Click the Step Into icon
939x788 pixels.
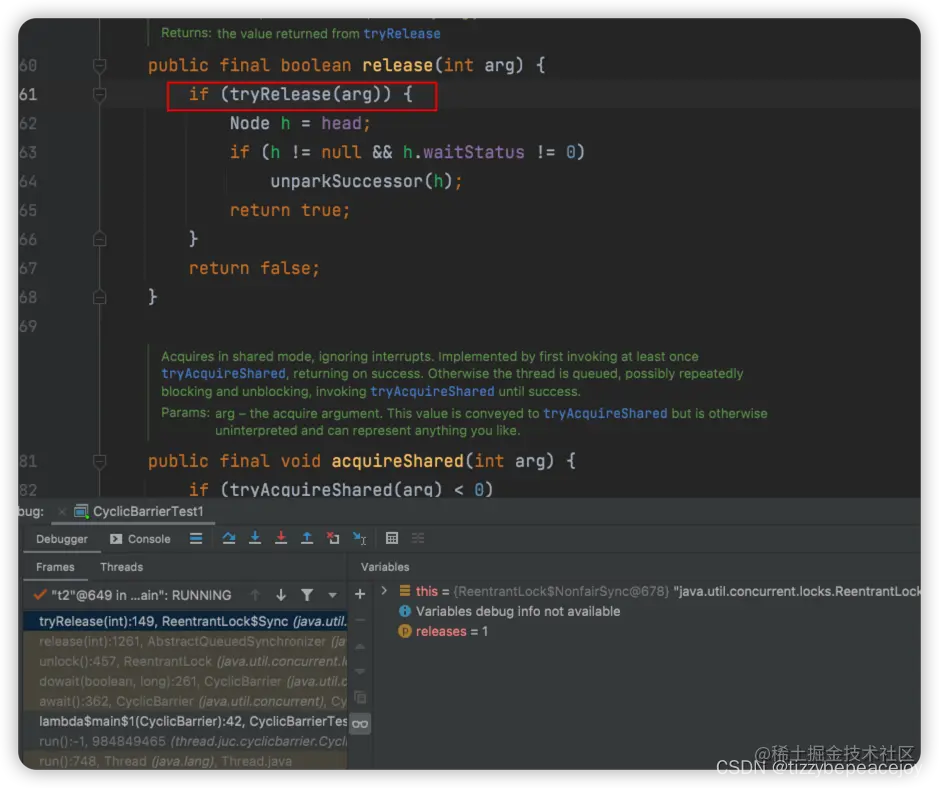pos(255,538)
